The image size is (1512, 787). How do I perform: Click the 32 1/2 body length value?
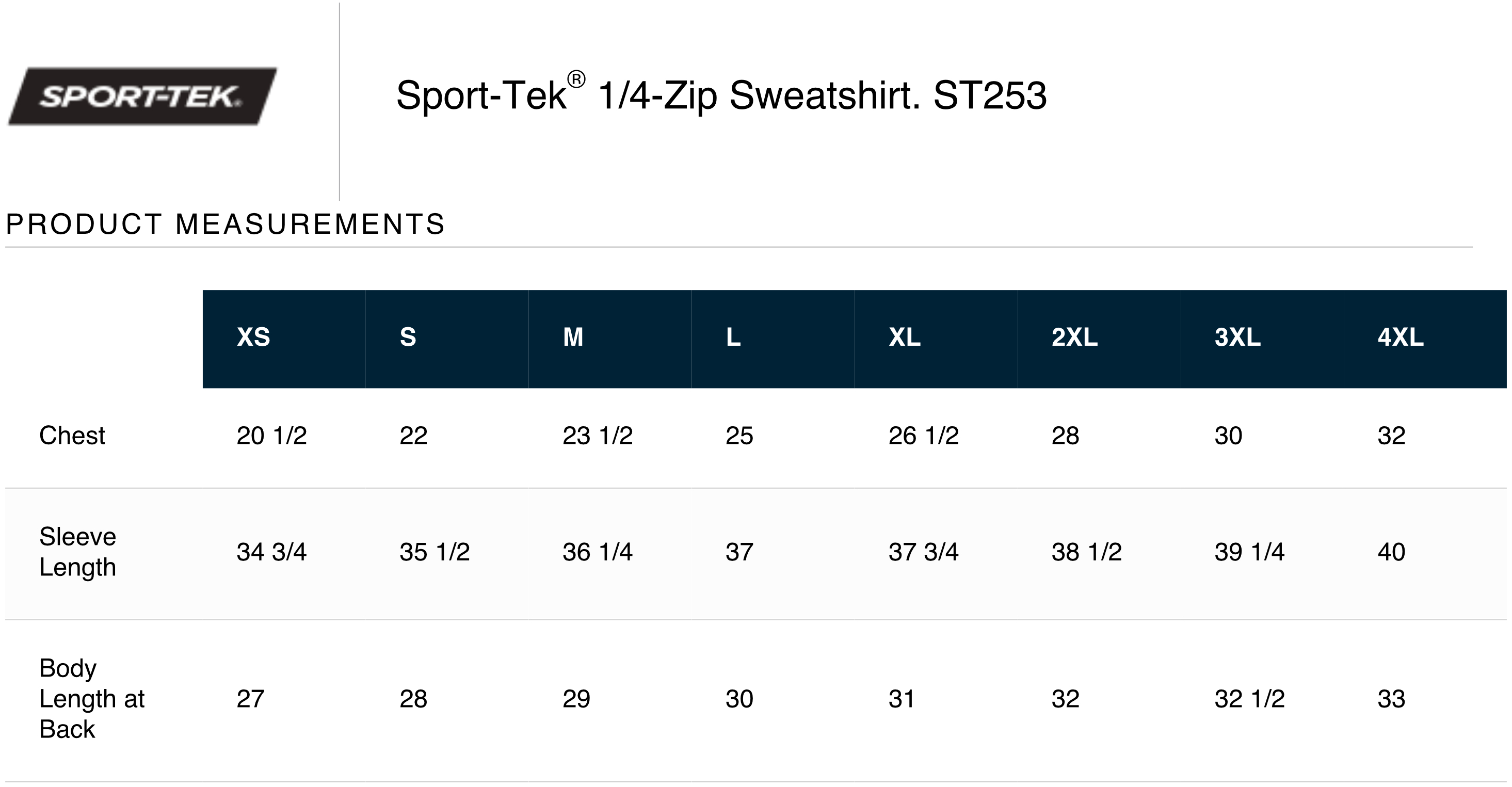1250,698
